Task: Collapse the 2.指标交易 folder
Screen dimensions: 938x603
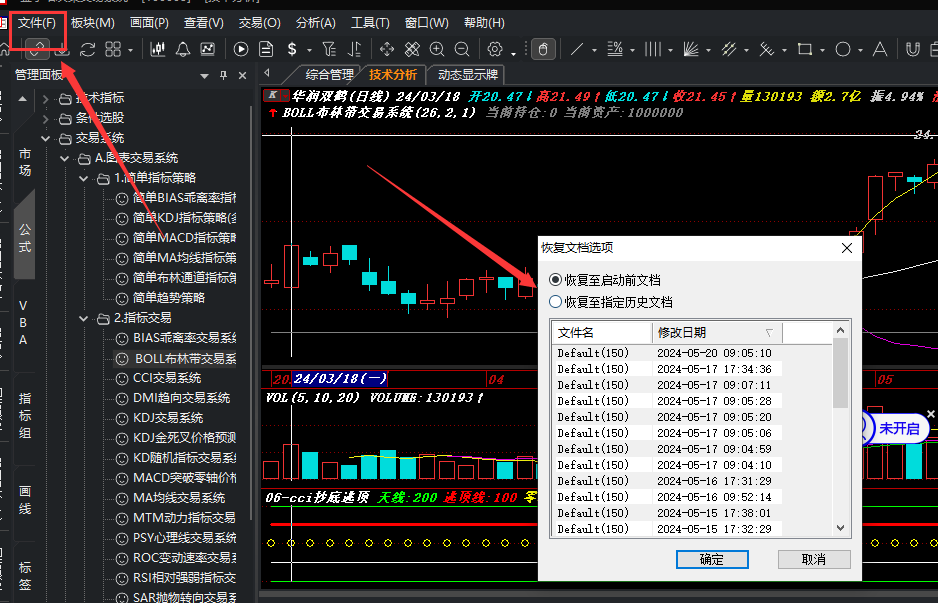Action: coord(84,318)
